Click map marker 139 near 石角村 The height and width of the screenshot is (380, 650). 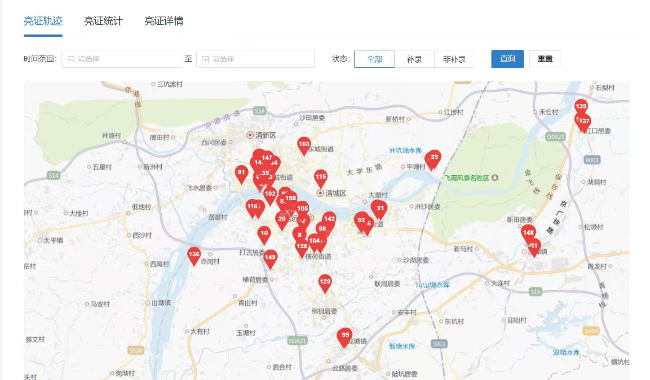click(581, 106)
